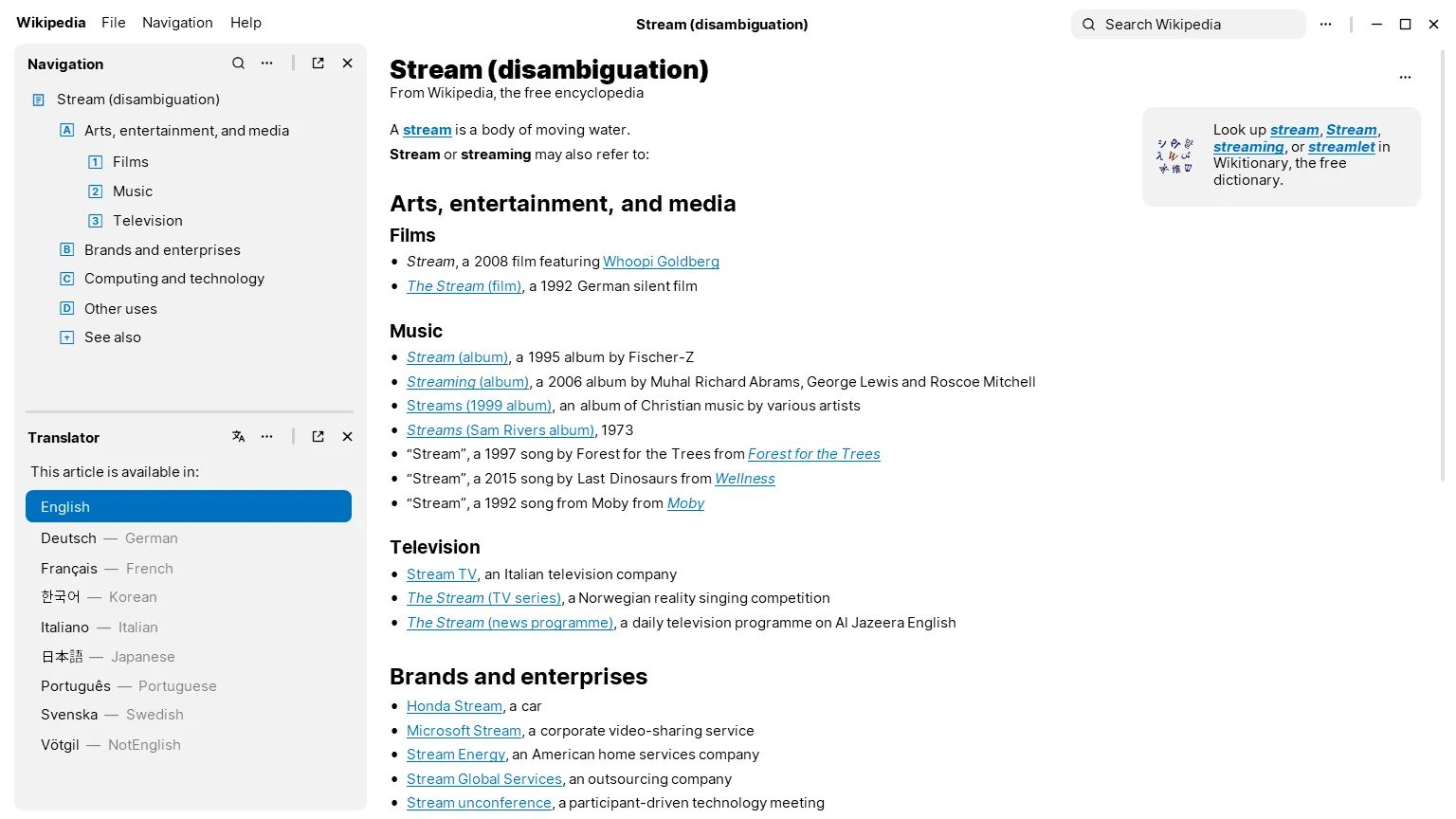Image resolution: width=1456 pixels, height=819 pixels.
Task: Collapse the Arts, entertainment, and media section
Action: point(66,130)
